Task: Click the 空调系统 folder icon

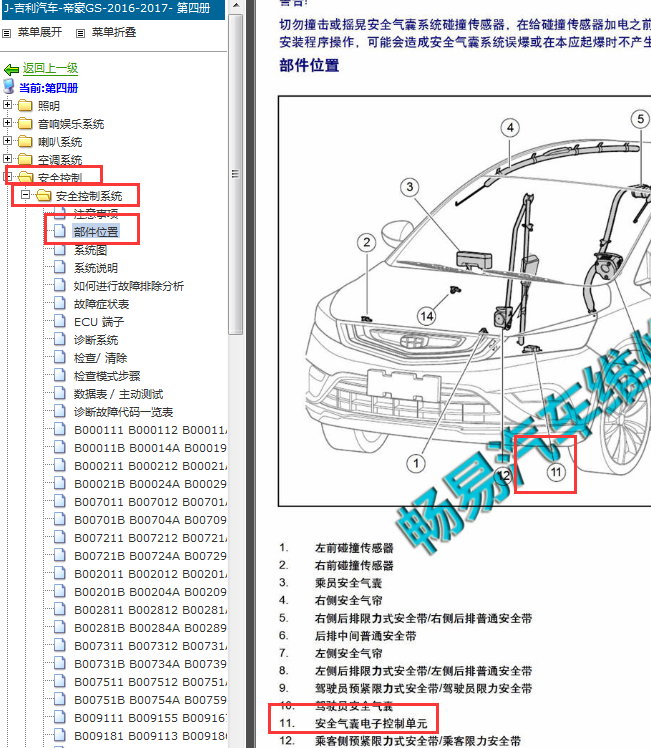Action: (x=25, y=159)
